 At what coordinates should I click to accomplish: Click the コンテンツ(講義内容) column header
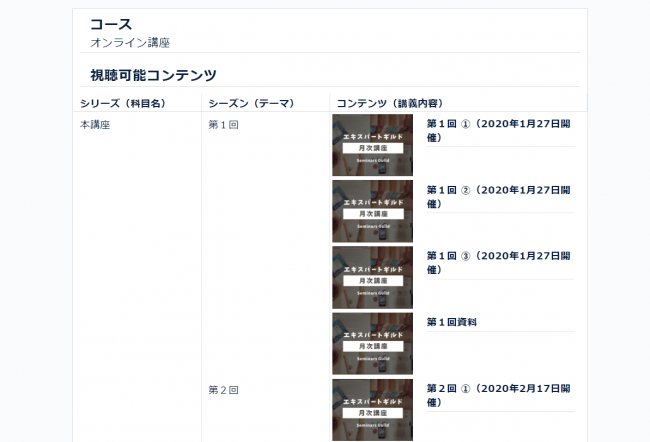click(x=390, y=103)
